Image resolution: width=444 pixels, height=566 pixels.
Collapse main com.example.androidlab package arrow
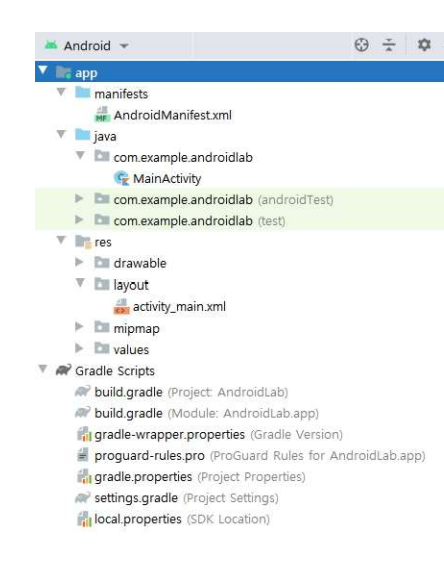tap(80, 155)
